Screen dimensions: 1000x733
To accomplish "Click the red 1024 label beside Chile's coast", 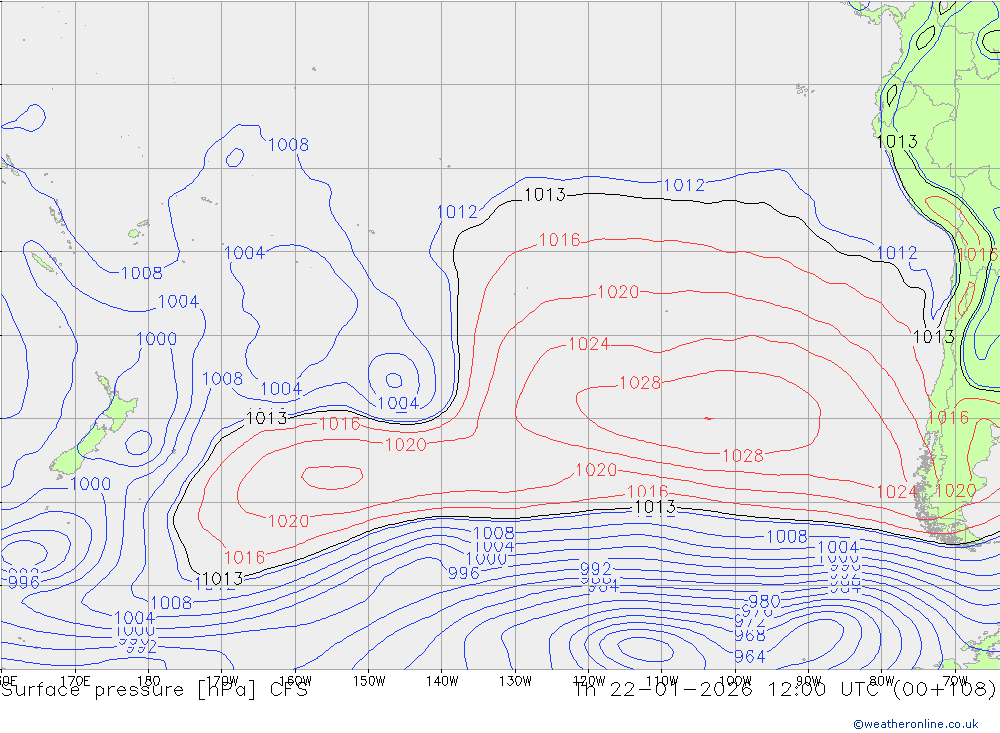I will [x=897, y=492].
